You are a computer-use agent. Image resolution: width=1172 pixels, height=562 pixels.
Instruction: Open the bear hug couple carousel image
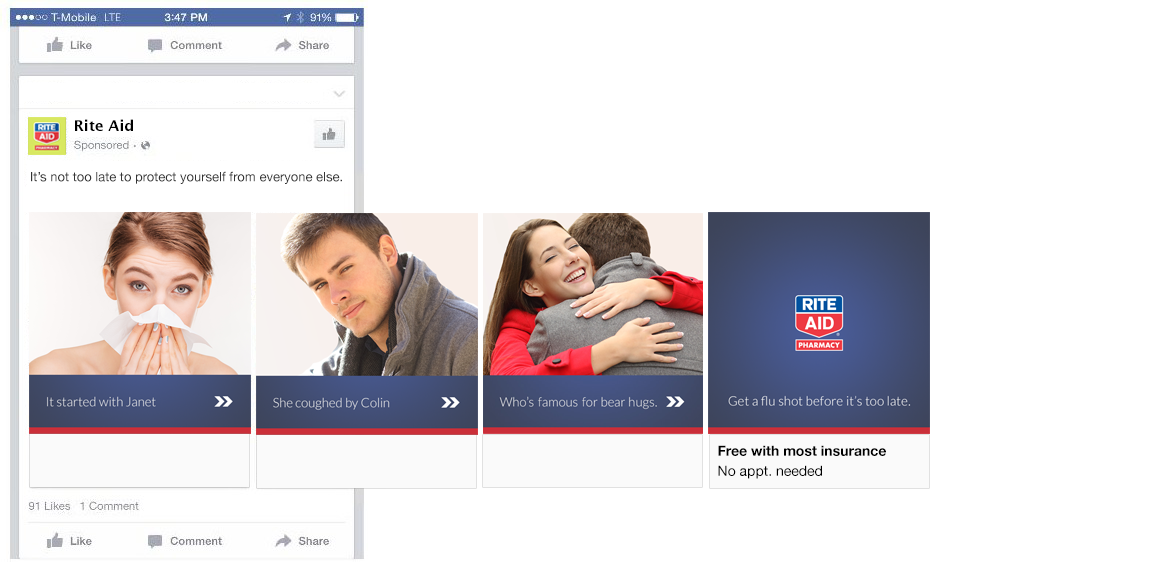point(593,294)
